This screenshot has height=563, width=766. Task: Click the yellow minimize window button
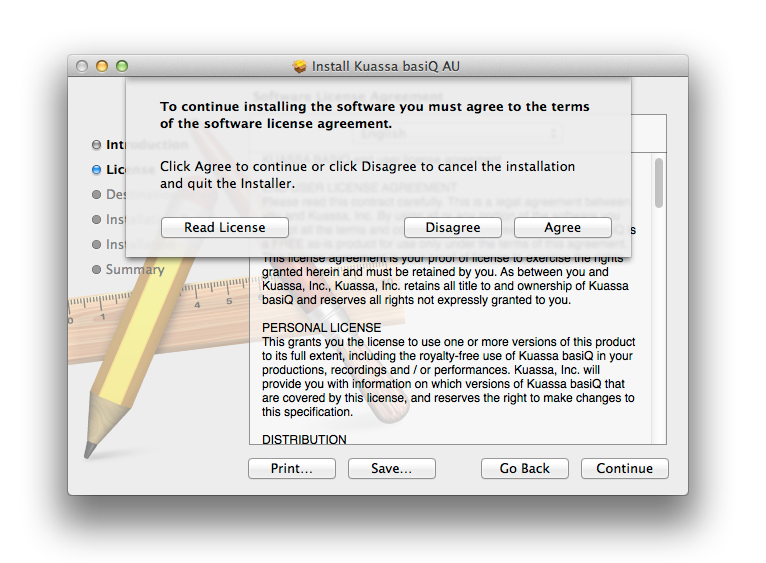coord(102,66)
